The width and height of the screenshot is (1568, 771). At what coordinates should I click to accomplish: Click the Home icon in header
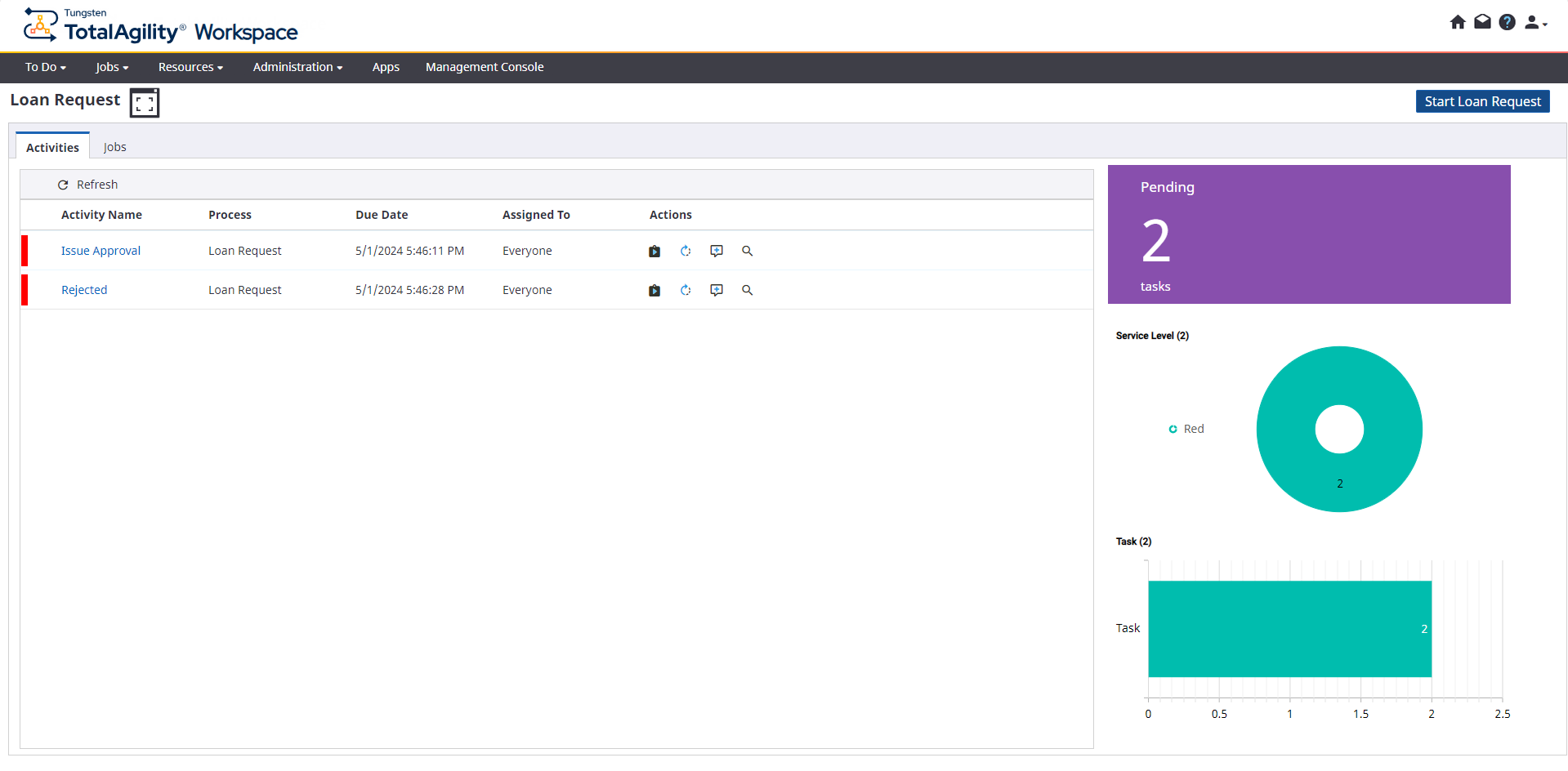coord(1458,22)
